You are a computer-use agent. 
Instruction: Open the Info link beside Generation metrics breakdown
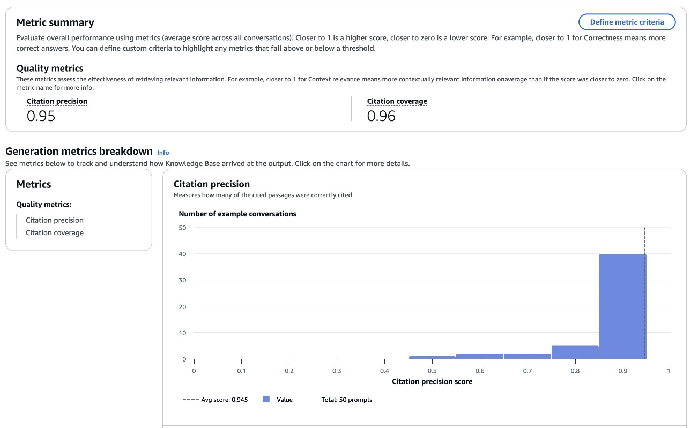point(163,152)
